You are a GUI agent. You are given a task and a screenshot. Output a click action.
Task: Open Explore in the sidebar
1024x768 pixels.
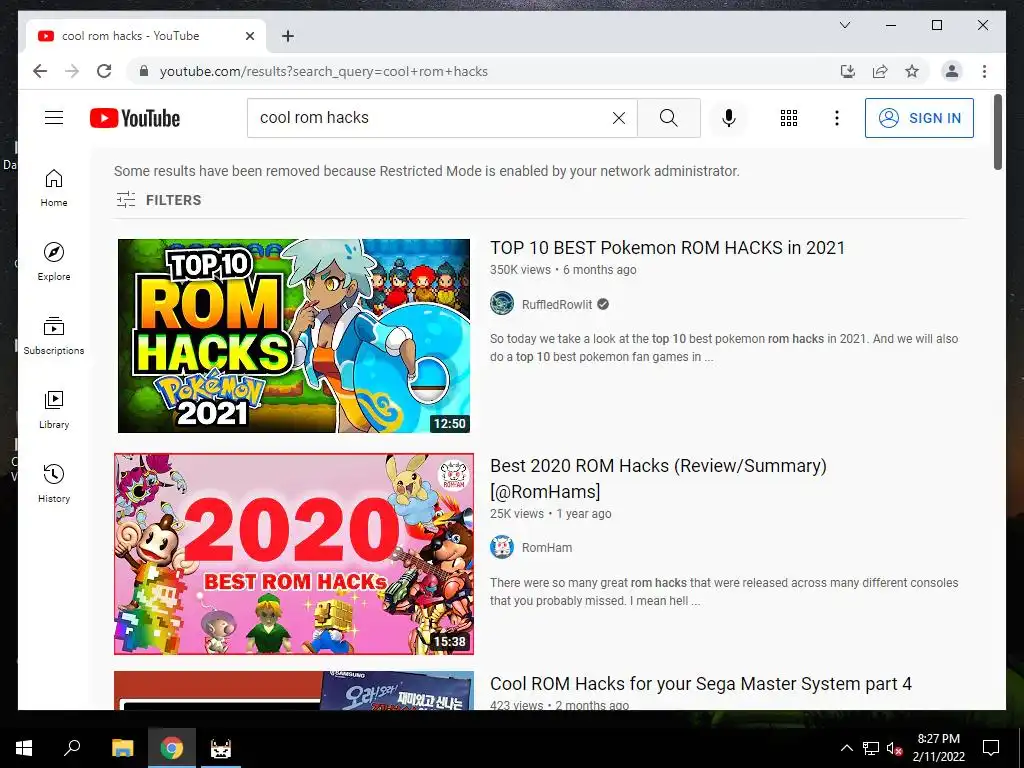[54, 261]
